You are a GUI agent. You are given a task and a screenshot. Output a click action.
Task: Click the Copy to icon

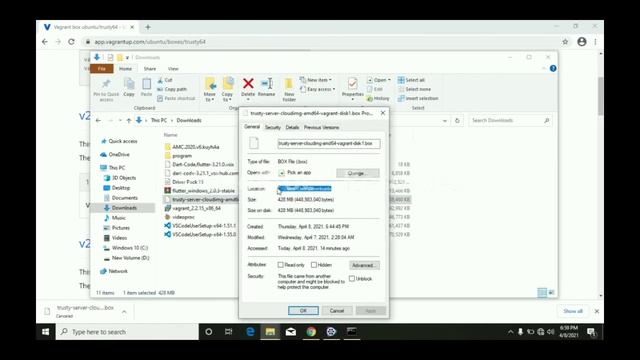pyautogui.click(x=228, y=84)
